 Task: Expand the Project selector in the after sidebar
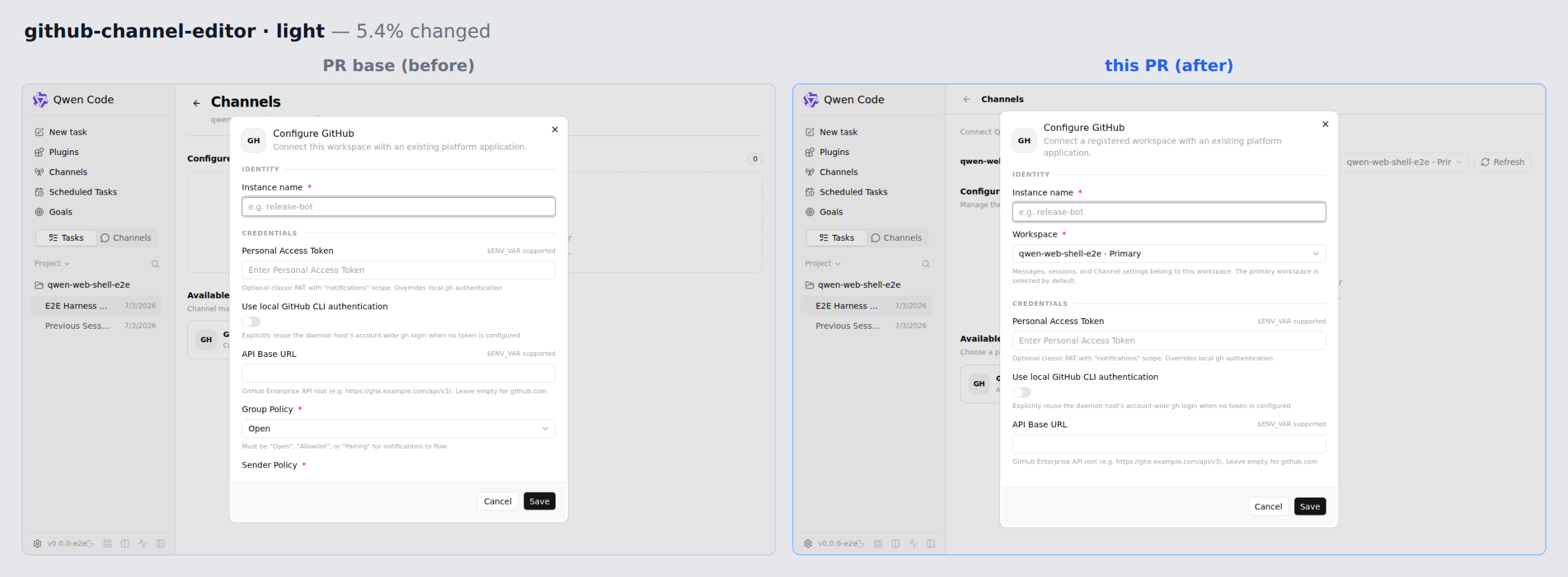pos(823,264)
